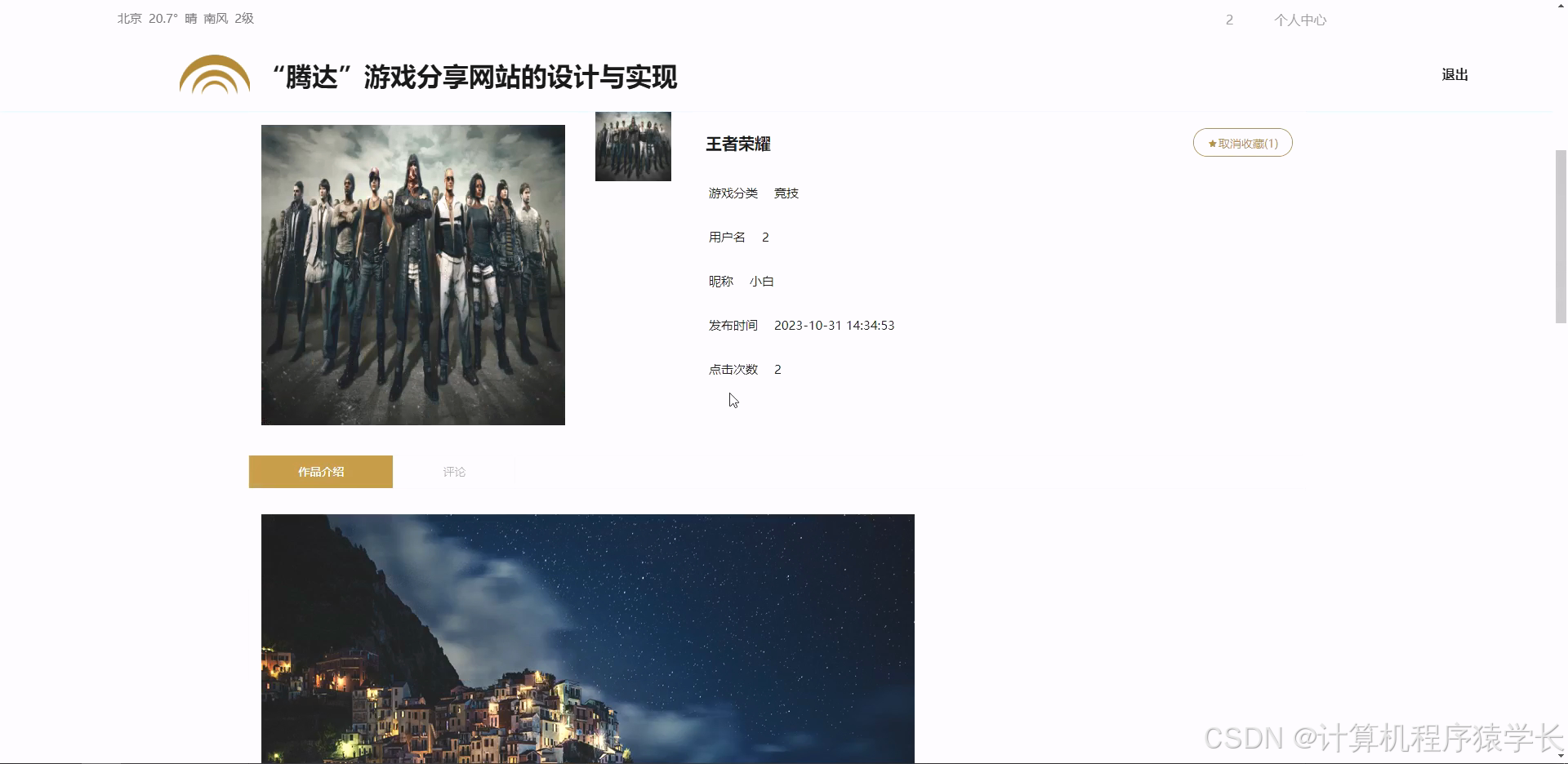Click 退出 to log out
1568x764 pixels.
pos(1454,75)
